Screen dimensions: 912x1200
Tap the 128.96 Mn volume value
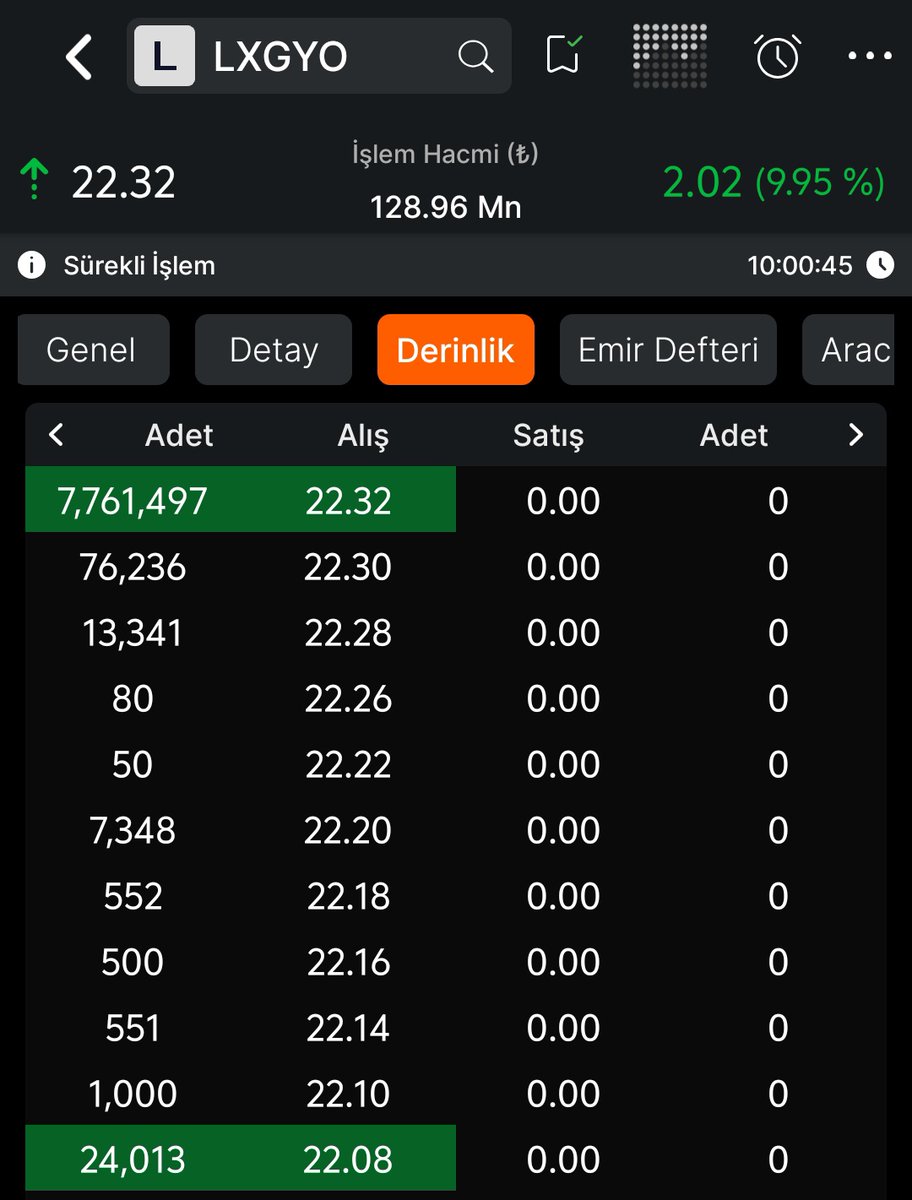446,208
